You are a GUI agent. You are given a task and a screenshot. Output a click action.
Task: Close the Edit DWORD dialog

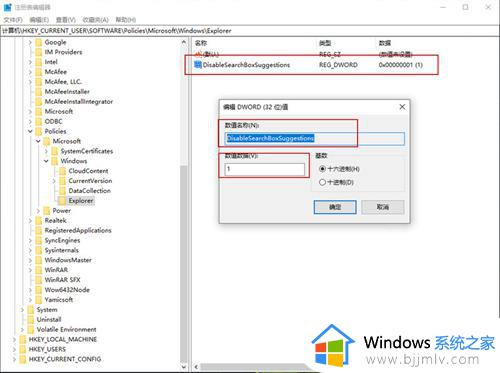[402, 107]
